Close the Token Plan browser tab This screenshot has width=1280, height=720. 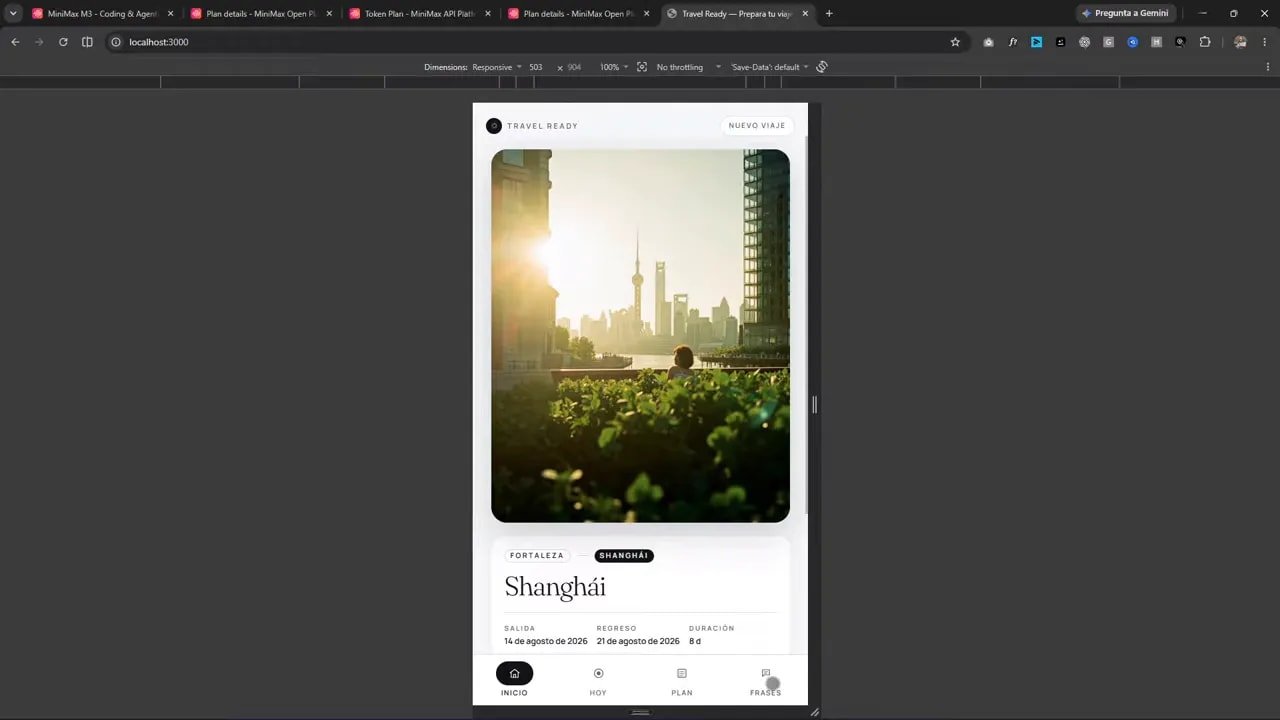(x=488, y=14)
